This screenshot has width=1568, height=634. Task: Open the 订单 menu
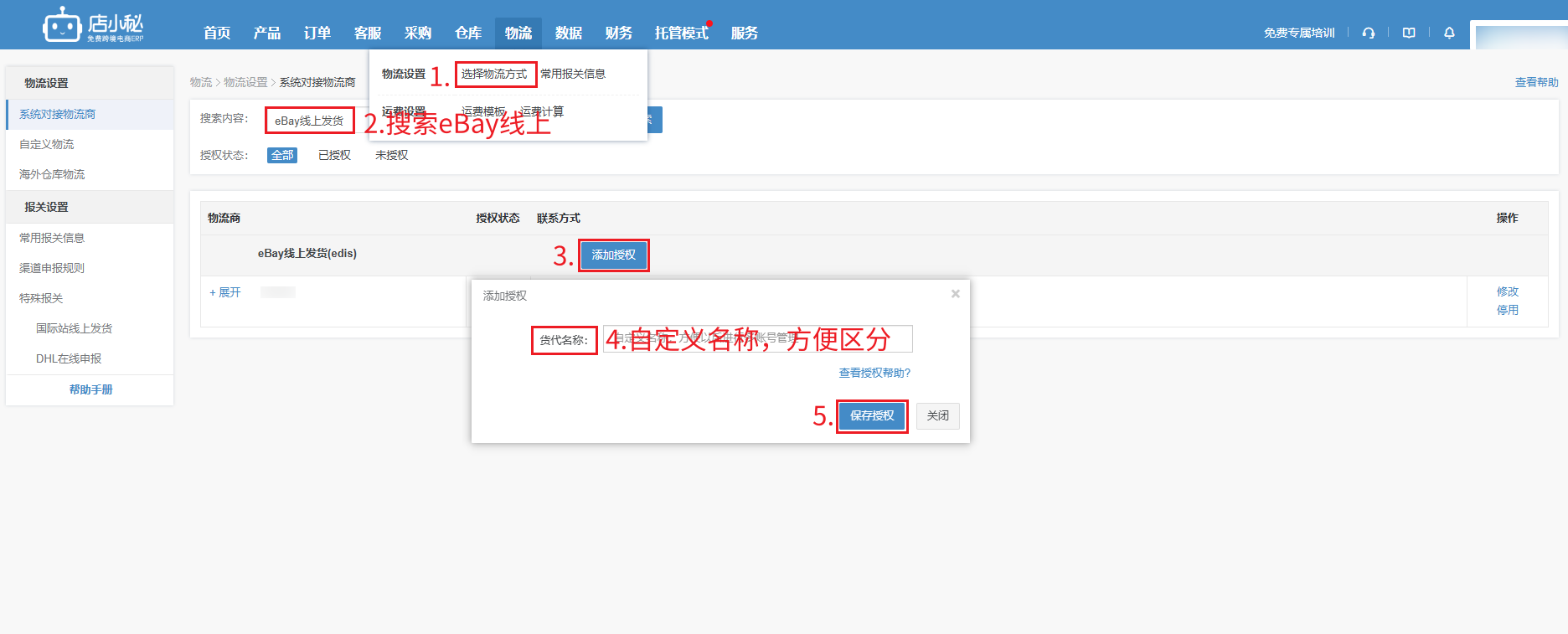click(317, 33)
